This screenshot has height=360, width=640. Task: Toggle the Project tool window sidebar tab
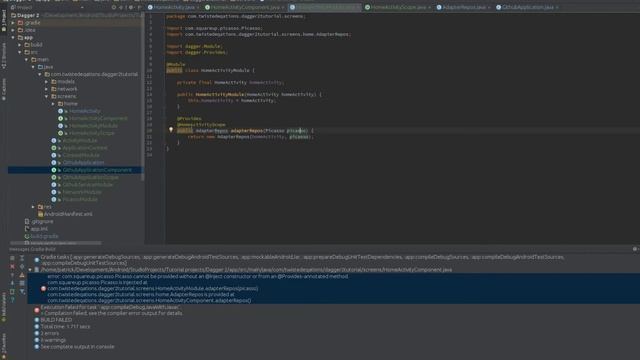point(4,20)
